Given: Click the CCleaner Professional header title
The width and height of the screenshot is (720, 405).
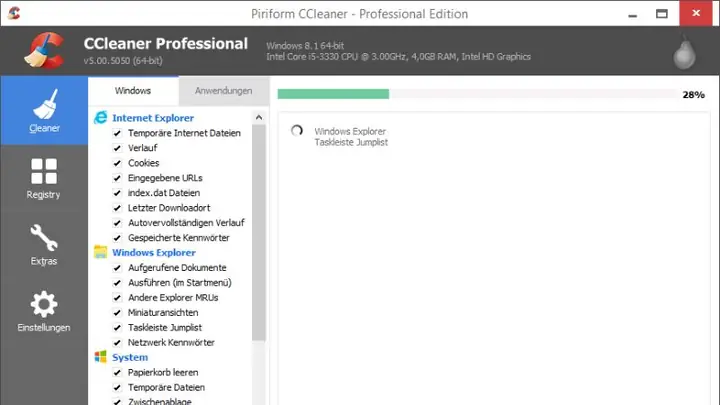Looking at the screenshot, I should click(166, 44).
